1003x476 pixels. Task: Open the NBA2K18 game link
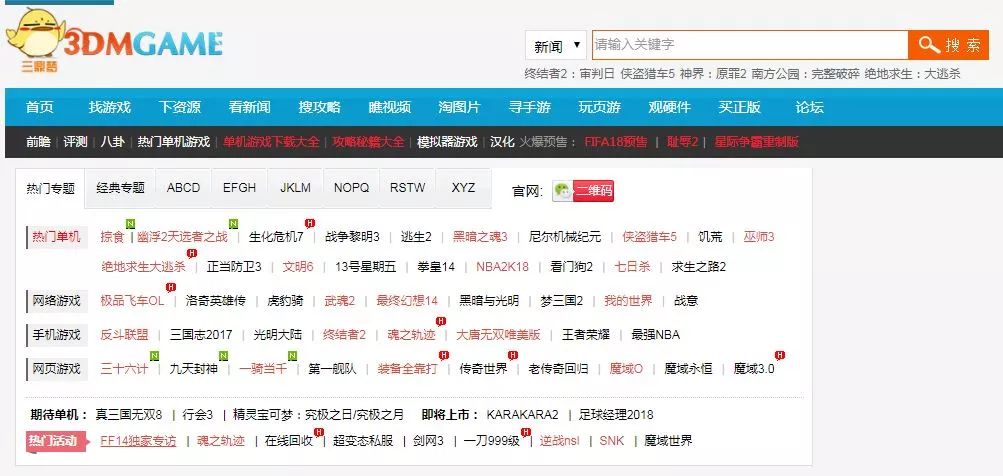502,267
